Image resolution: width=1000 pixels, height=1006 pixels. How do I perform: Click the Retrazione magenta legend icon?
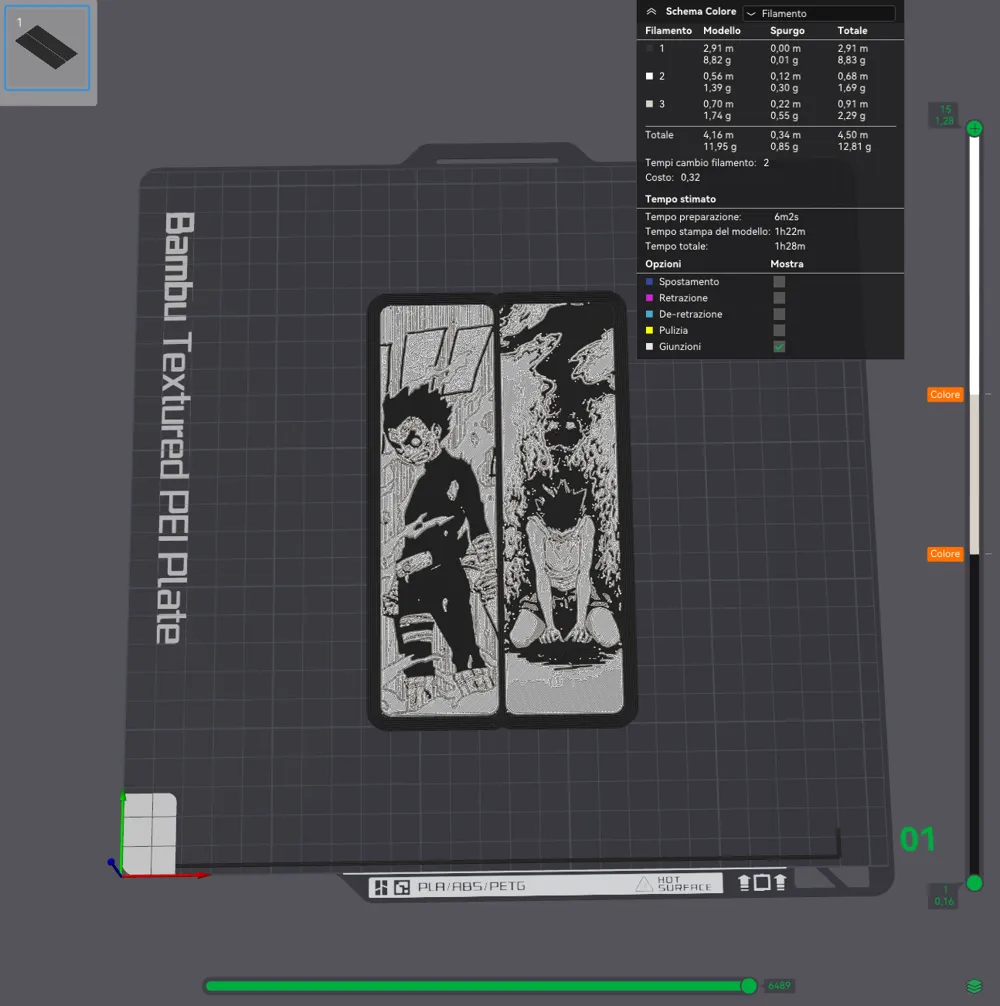coord(649,298)
